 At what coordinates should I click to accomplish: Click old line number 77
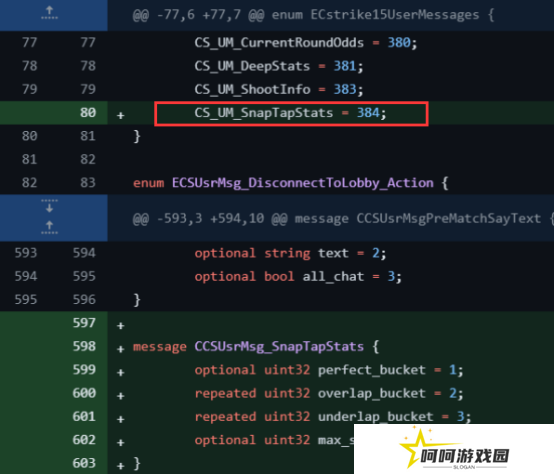[x=29, y=43]
